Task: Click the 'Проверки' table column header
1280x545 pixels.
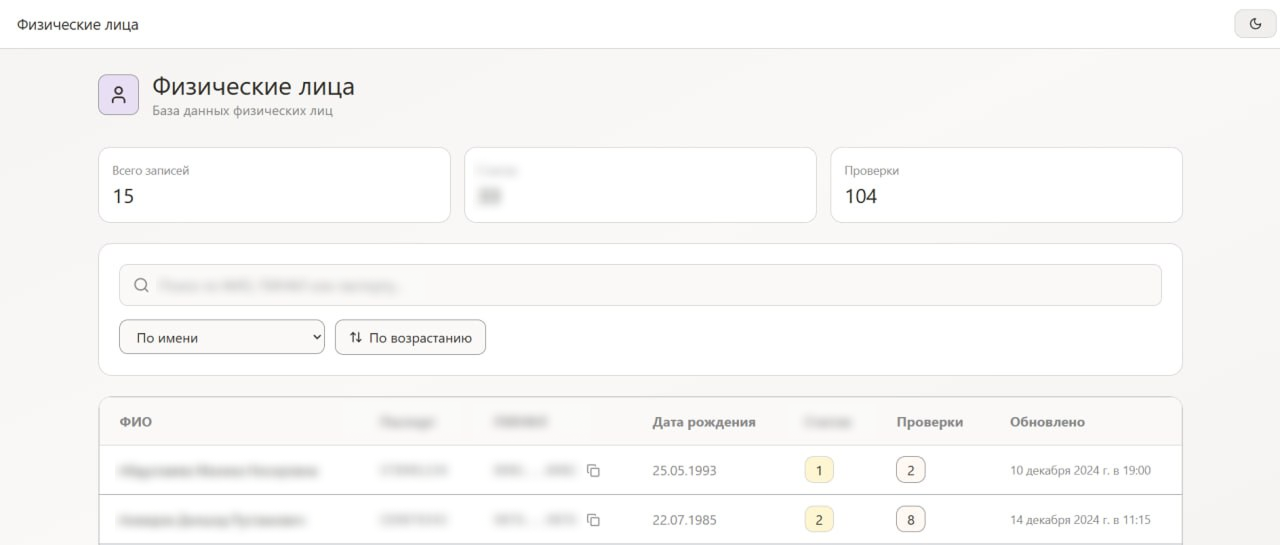Action: pos(930,422)
